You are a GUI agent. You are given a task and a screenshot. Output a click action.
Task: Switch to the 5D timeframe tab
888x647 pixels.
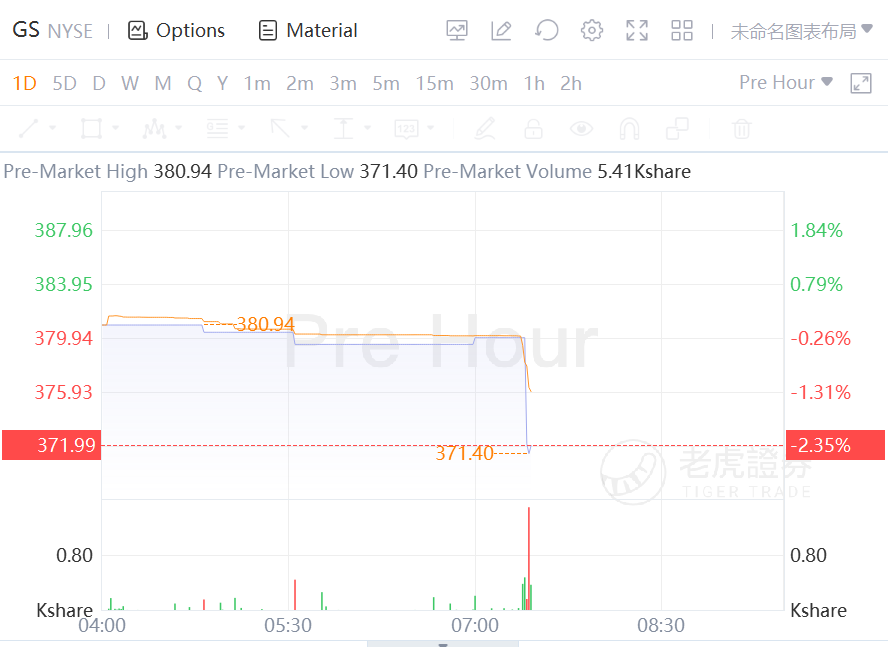[64, 84]
